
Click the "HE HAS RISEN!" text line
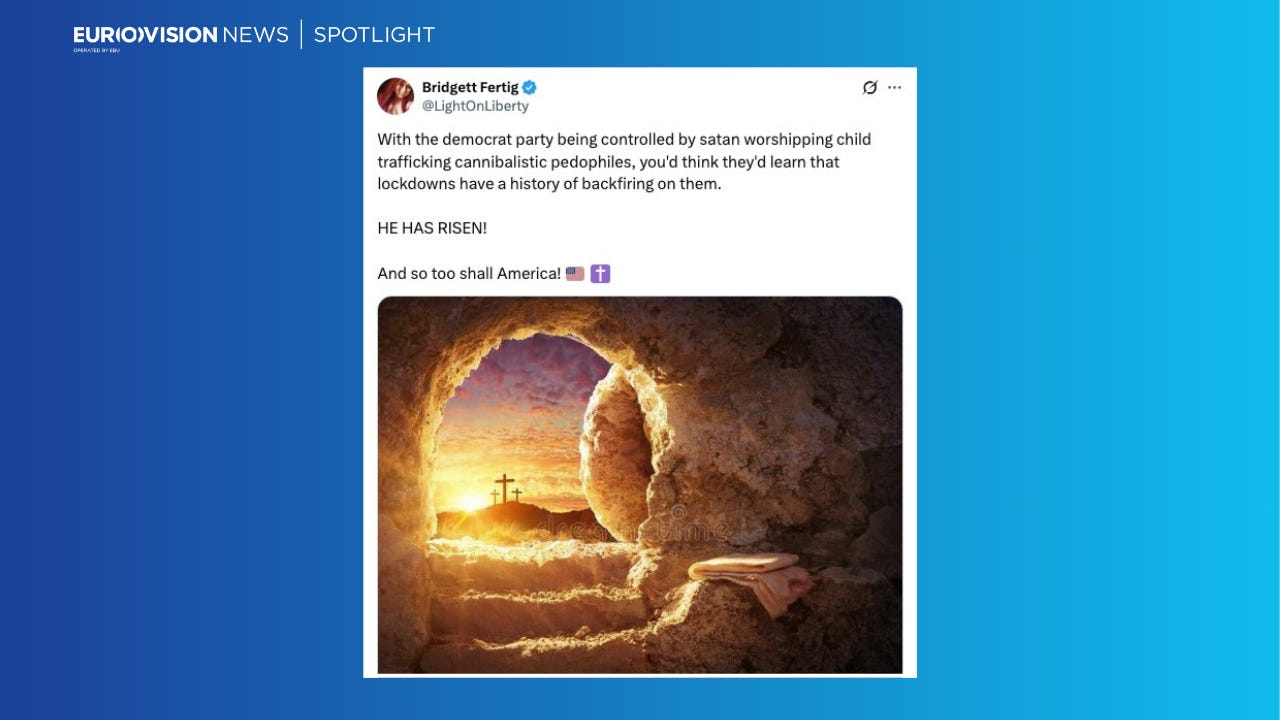[x=432, y=228]
